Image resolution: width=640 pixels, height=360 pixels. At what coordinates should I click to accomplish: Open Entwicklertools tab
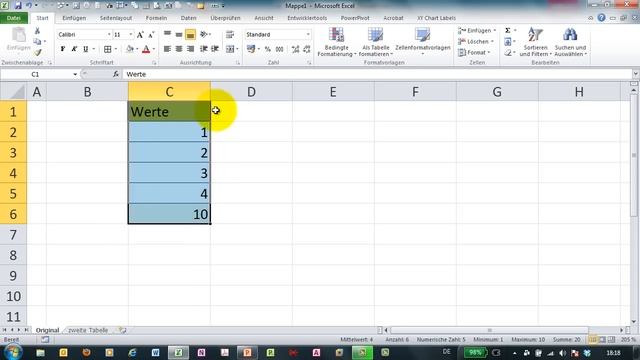(x=307, y=18)
